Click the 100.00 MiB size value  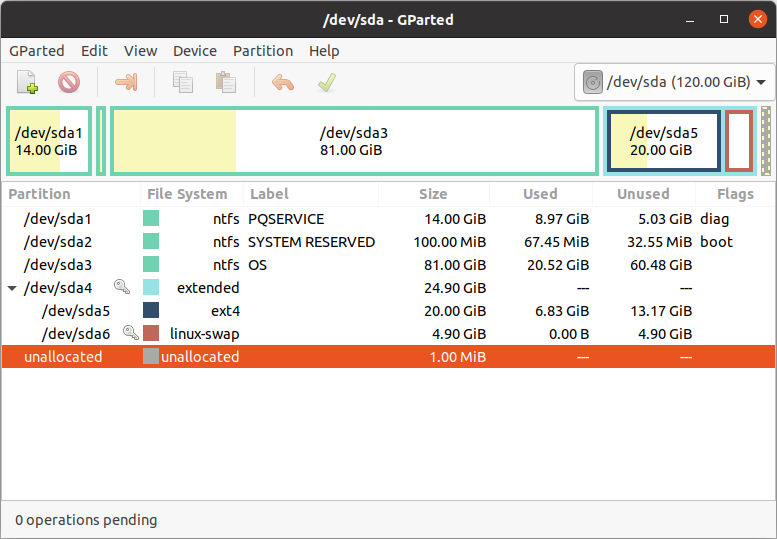(x=449, y=242)
